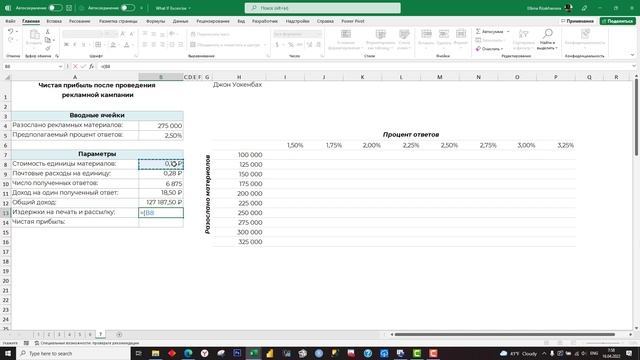
Task: Click the Insert Function fx icon
Action: point(91,66)
